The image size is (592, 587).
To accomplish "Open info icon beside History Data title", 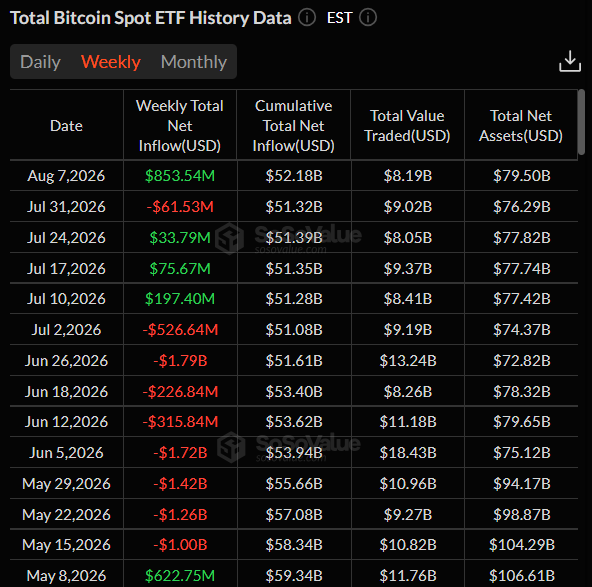I will [307, 18].
